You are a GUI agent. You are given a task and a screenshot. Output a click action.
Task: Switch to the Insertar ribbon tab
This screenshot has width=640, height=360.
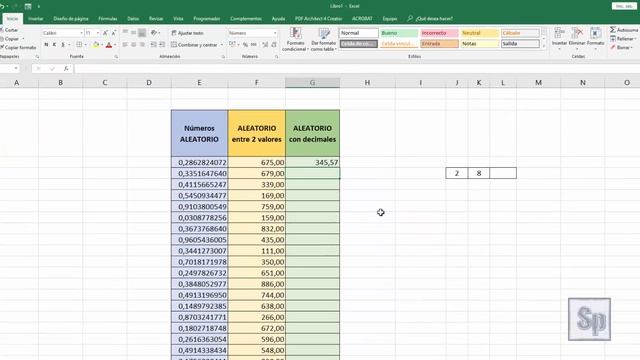click(x=36, y=19)
